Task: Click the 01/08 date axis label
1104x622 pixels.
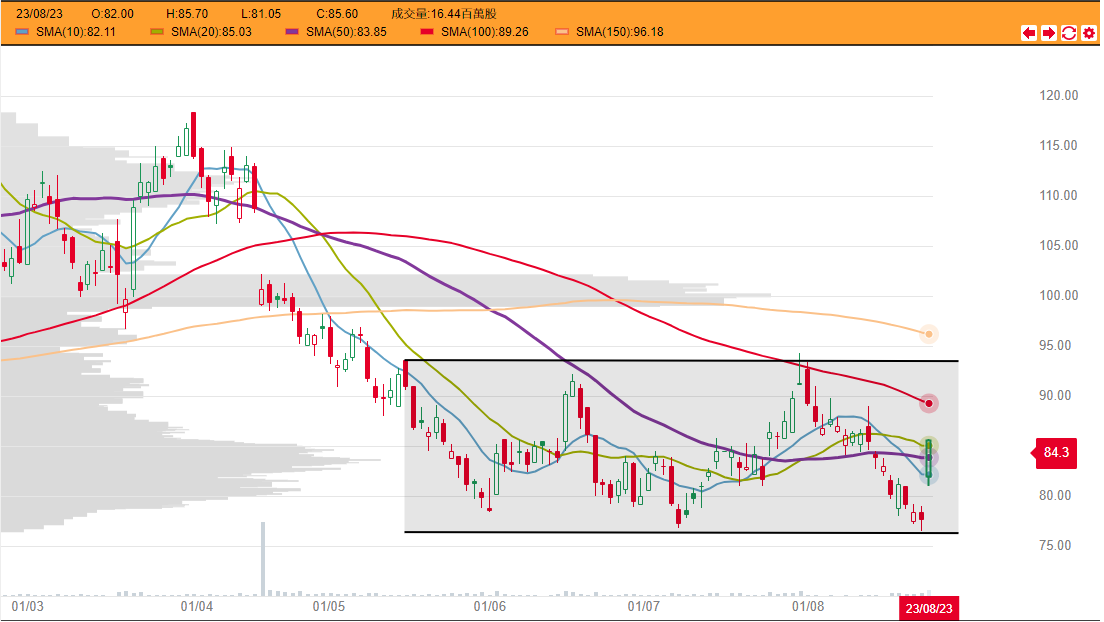Action: [808, 607]
